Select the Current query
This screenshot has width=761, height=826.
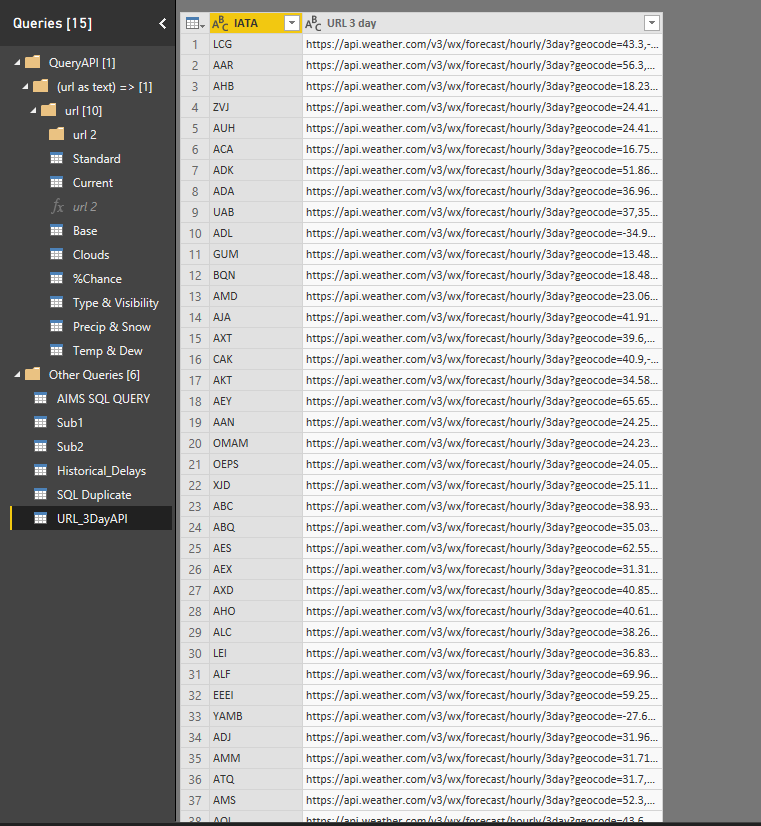[93, 183]
